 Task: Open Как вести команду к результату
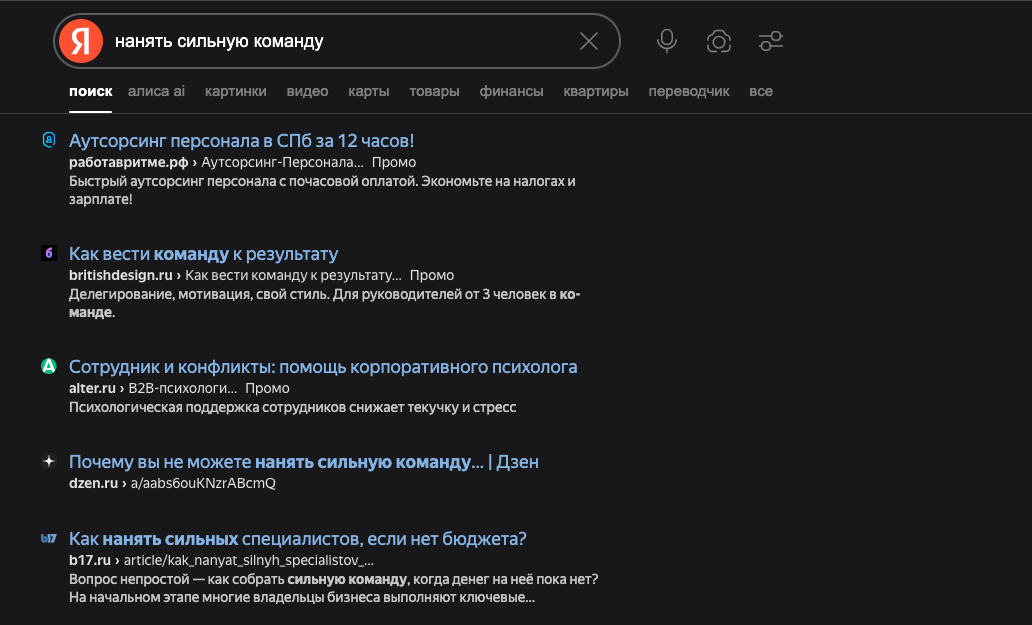click(203, 253)
